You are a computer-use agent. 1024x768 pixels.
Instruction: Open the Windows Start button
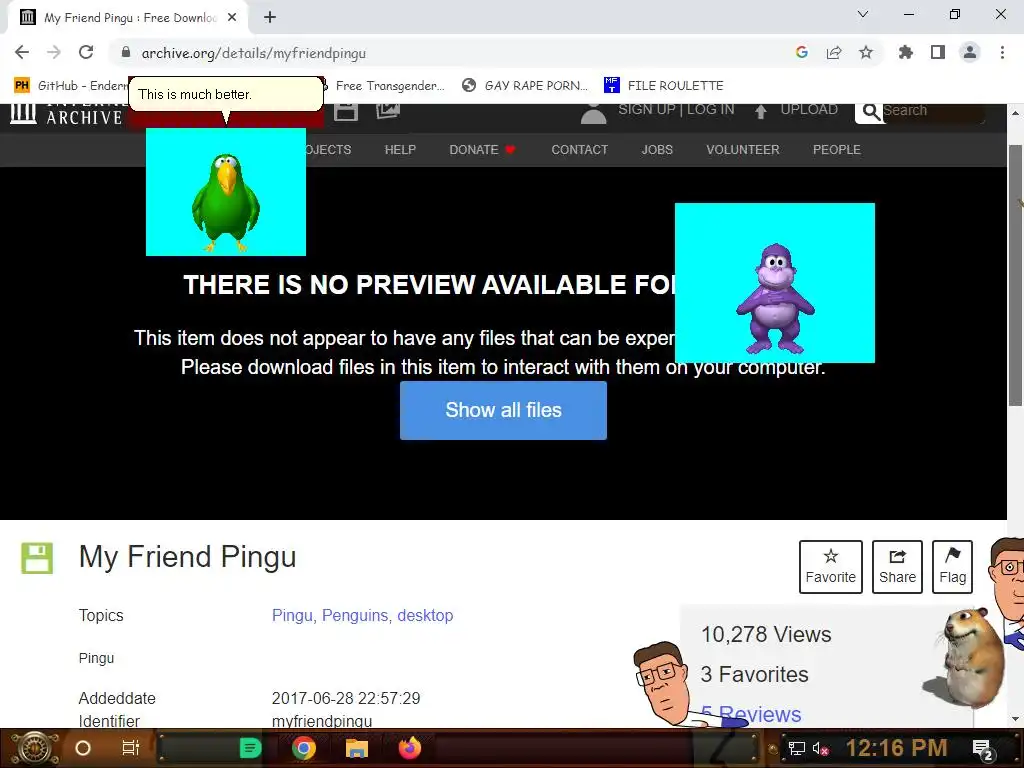pyautogui.click(x=34, y=748)
